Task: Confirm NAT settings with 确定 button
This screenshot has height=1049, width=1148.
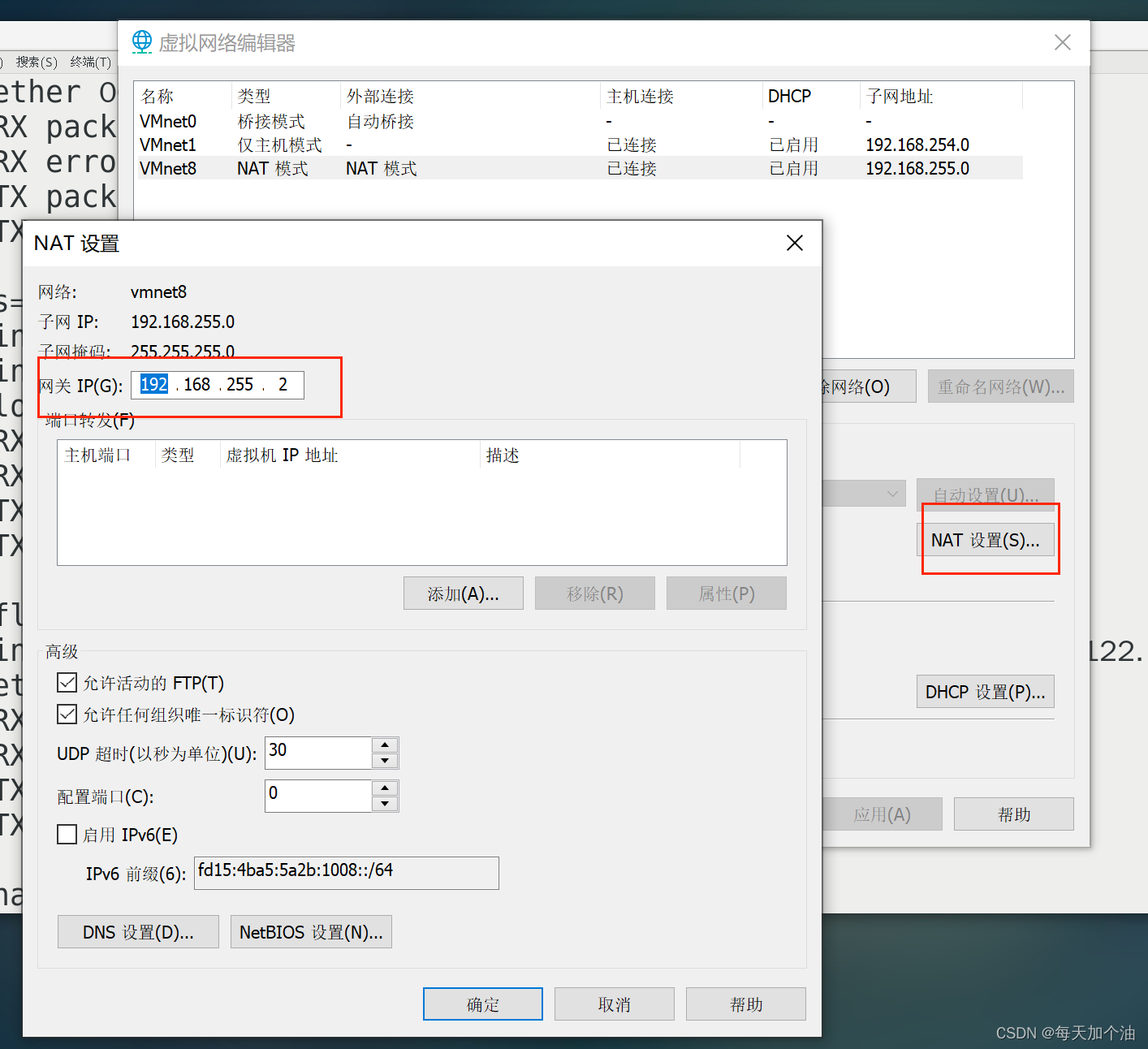Action: 482,1004
